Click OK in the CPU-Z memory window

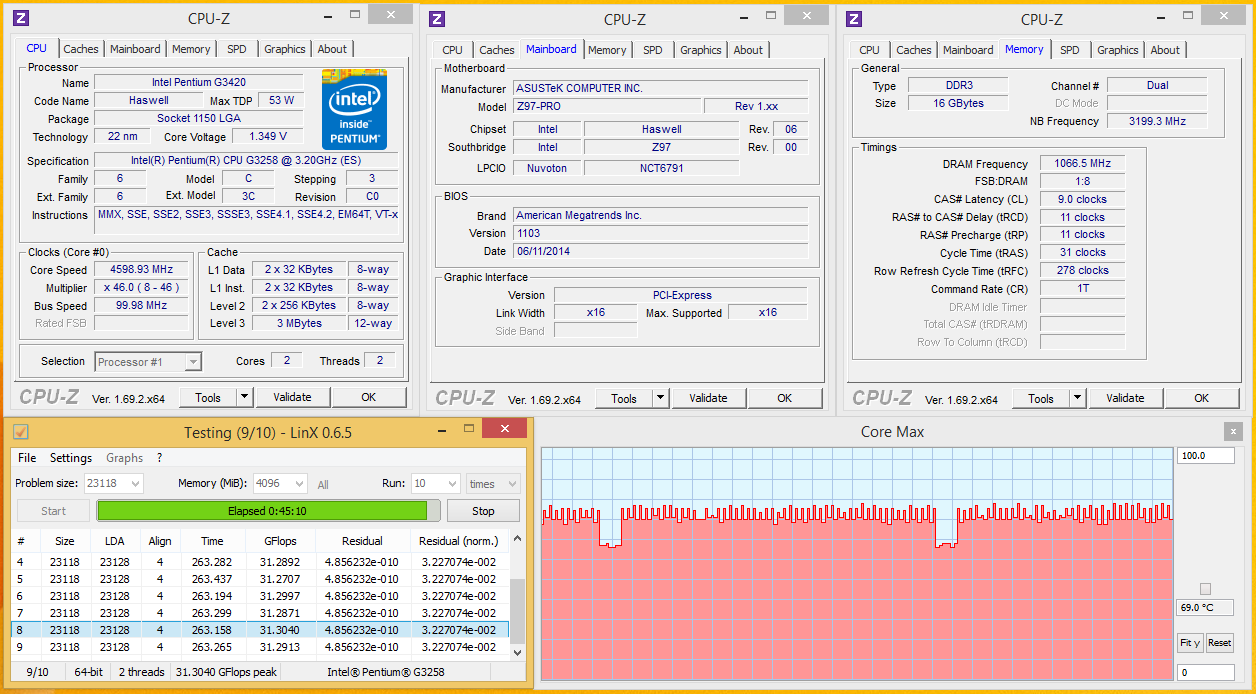click(x=1202, y=398)
